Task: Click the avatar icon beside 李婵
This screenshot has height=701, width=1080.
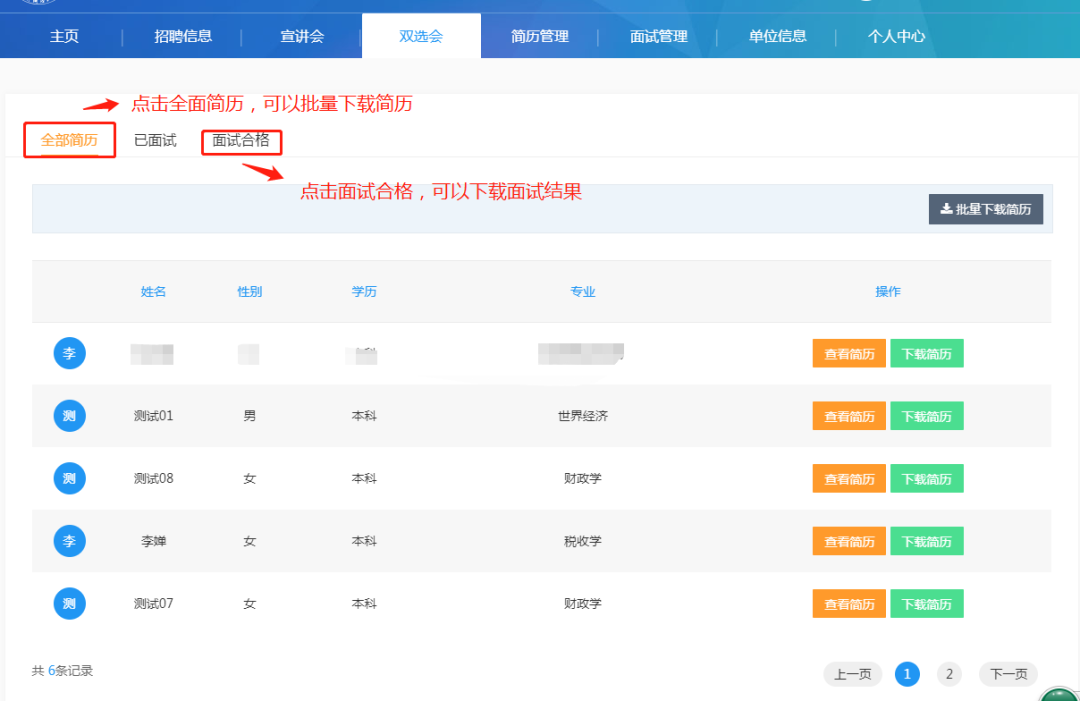Action: click(69, 541)
